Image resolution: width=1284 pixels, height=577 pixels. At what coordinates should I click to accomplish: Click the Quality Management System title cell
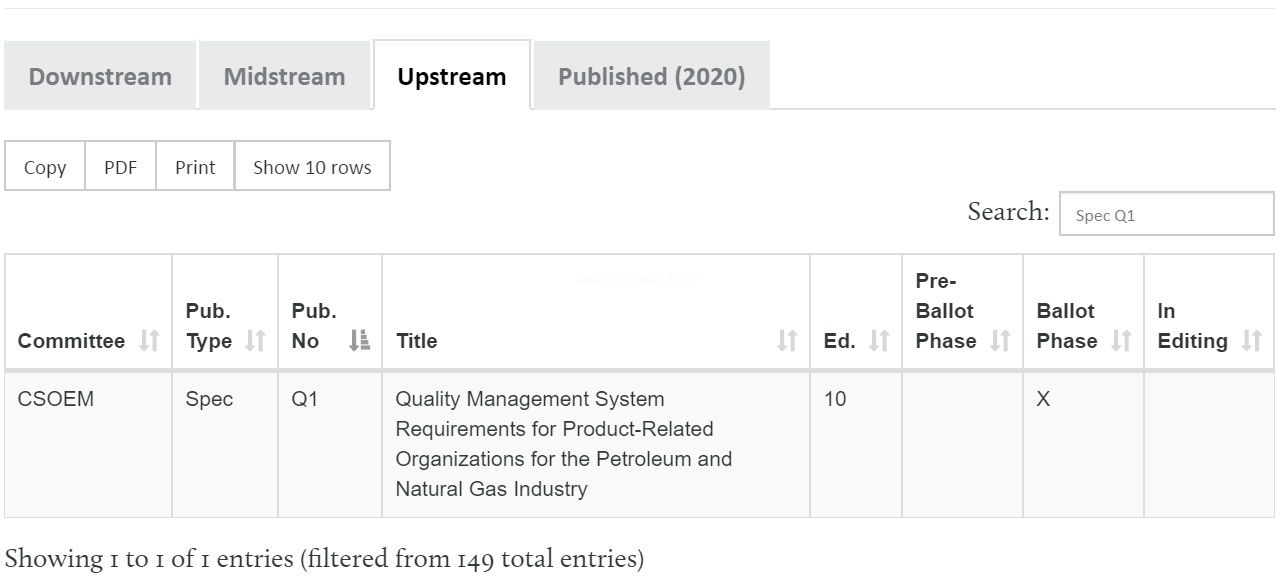(x=596, y=444)
